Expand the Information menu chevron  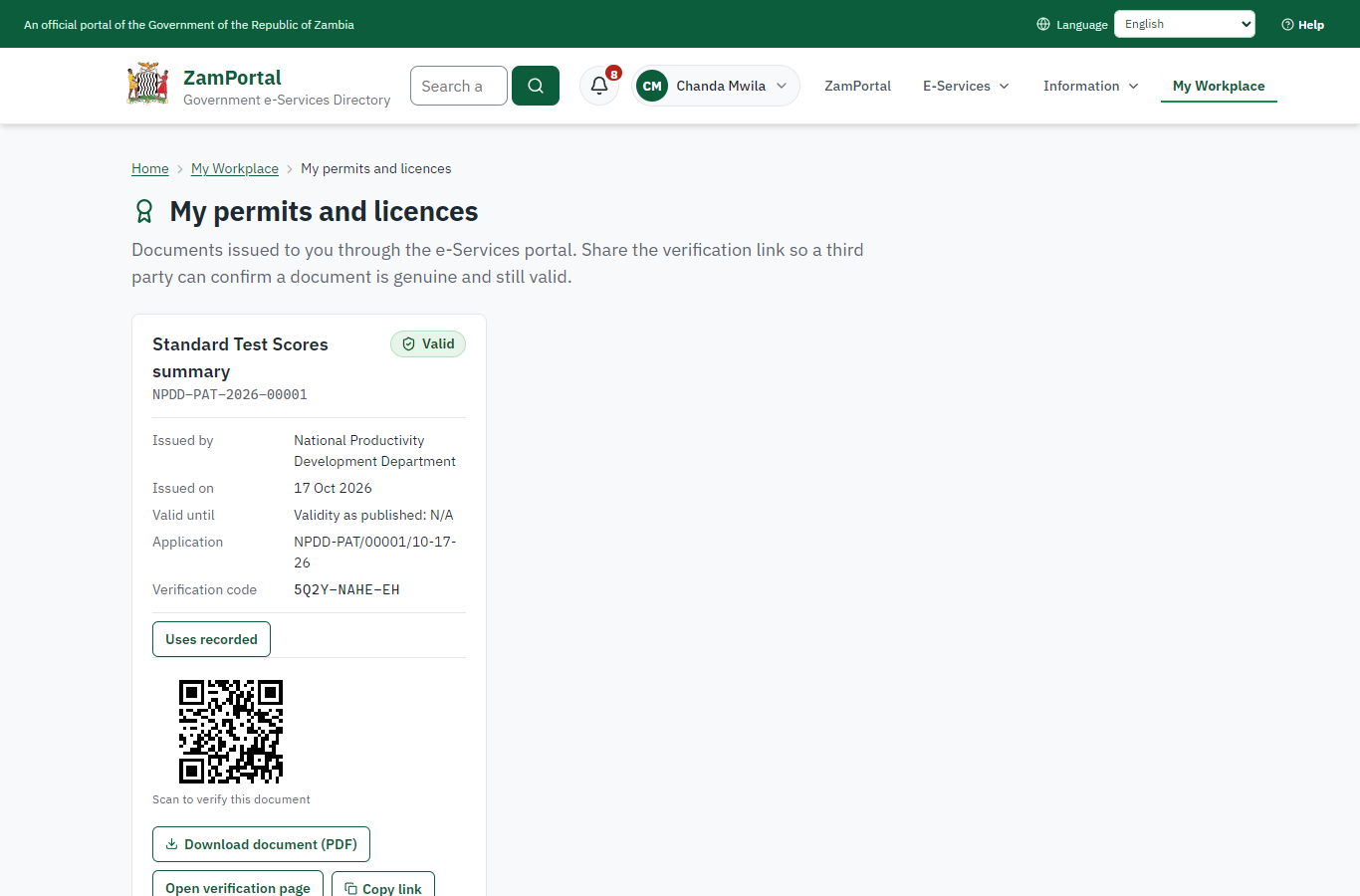(1134, 86)
